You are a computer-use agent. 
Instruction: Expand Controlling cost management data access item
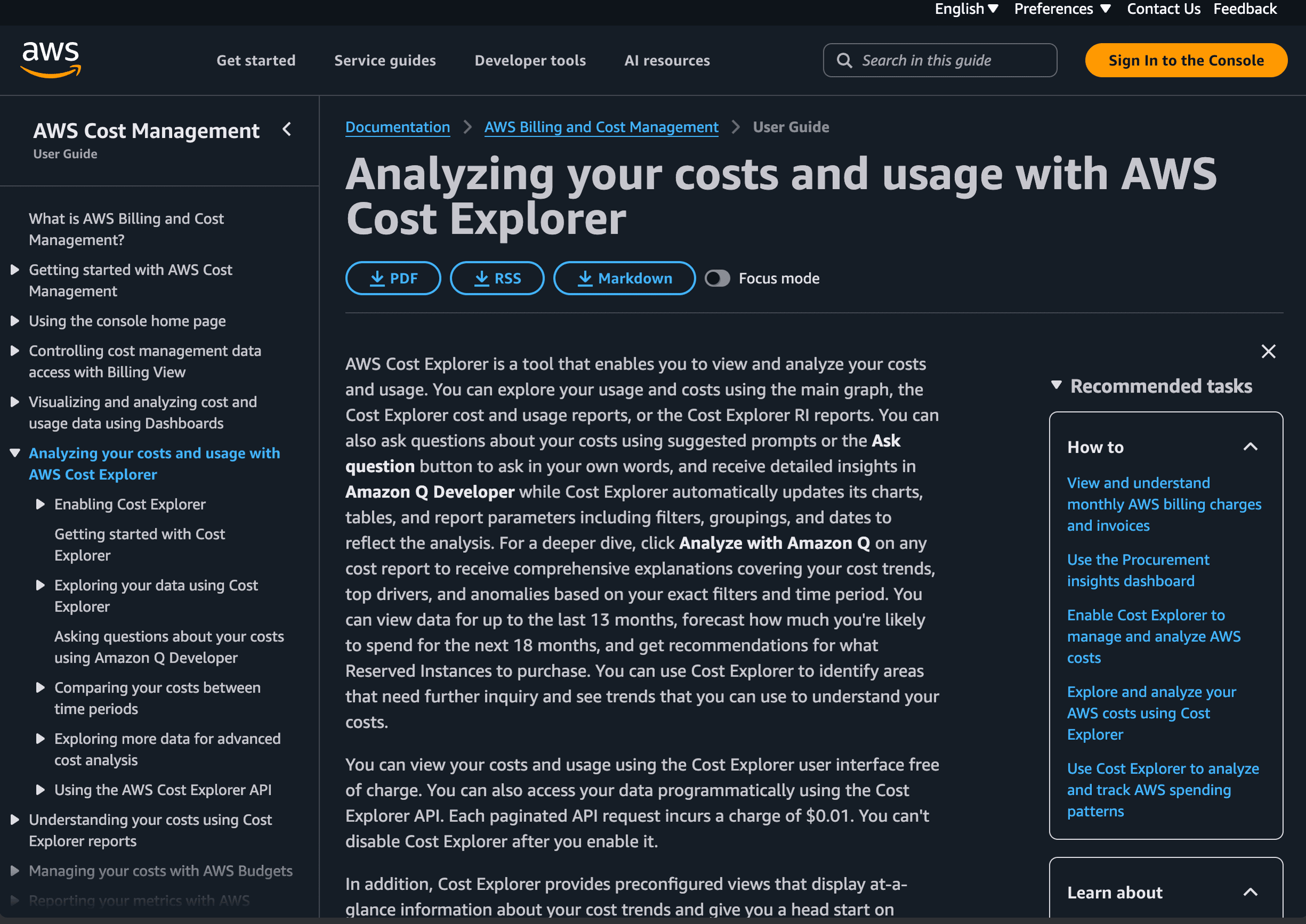coord(15,351)
